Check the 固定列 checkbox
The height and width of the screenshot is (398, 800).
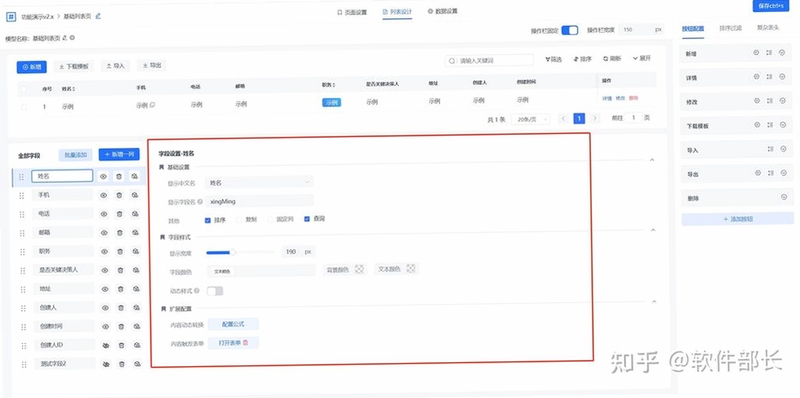tap(271, 219)
